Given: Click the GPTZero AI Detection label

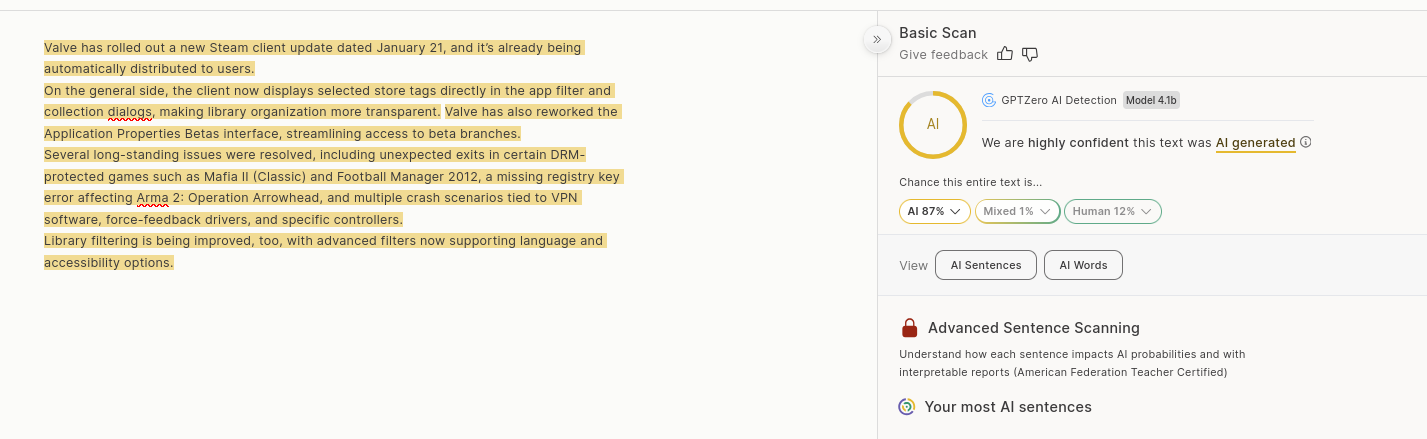Looking at the screenshot, I should click(x=1058, y=100).
